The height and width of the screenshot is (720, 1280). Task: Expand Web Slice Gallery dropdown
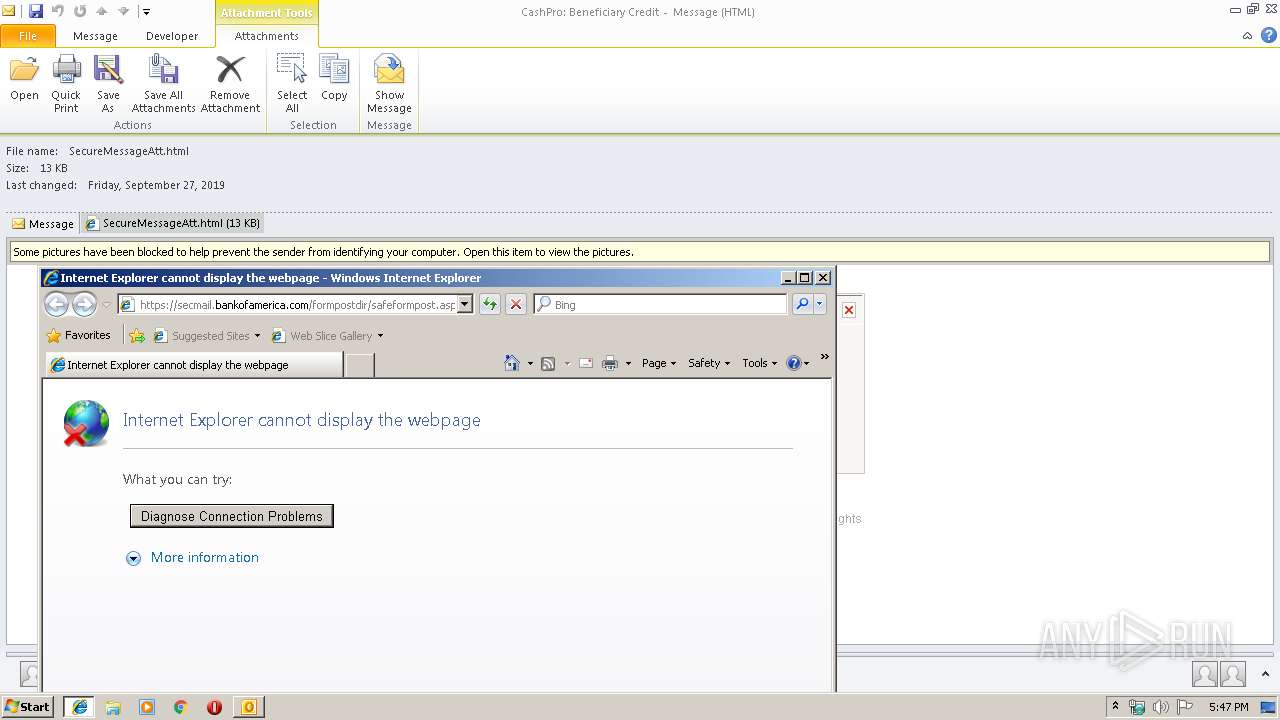(x=380, y=336)
